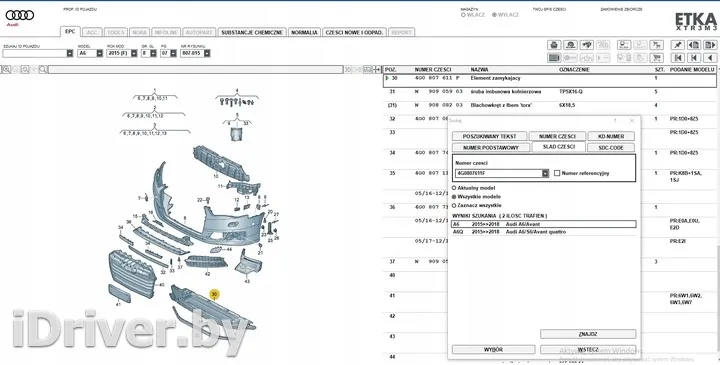
Task: Select Aktualny model radio option
Action: tap(454, 188)
